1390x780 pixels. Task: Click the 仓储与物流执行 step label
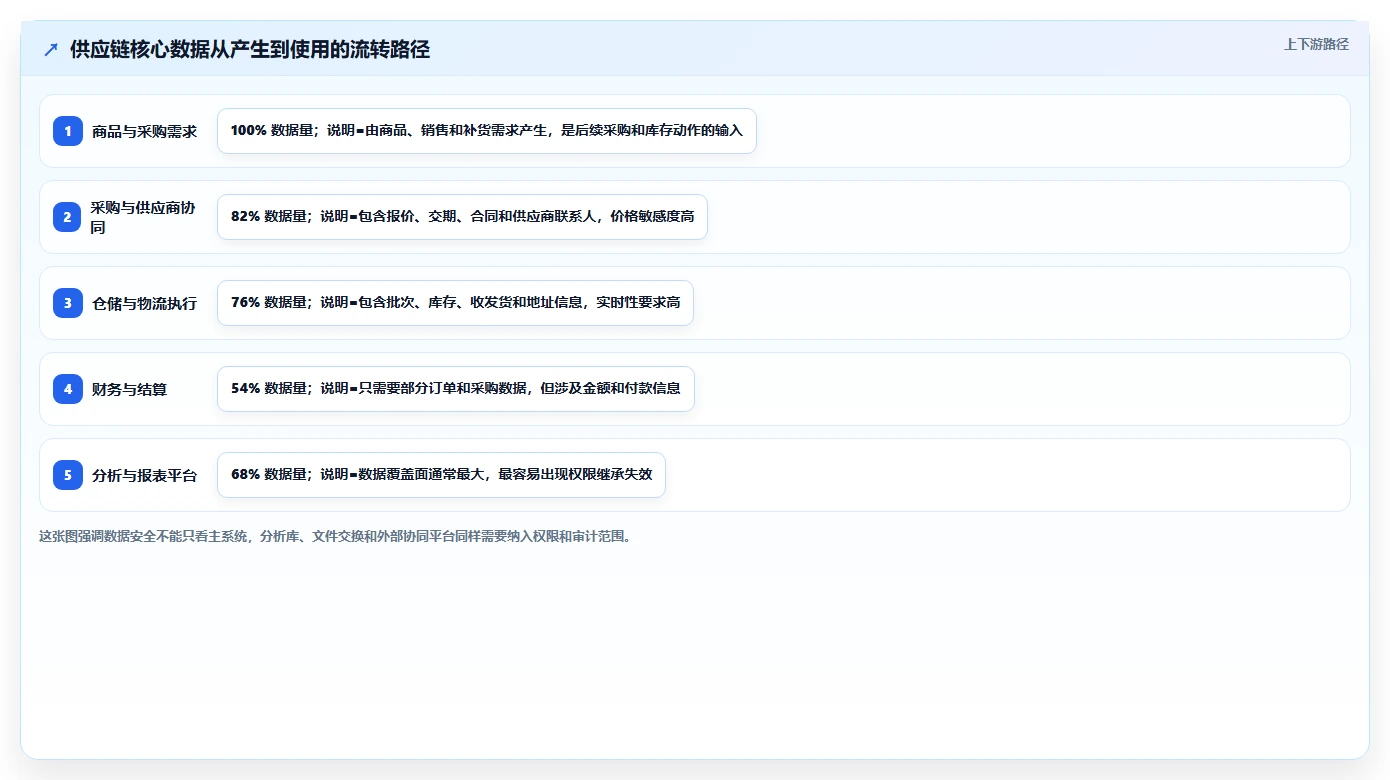144,303
